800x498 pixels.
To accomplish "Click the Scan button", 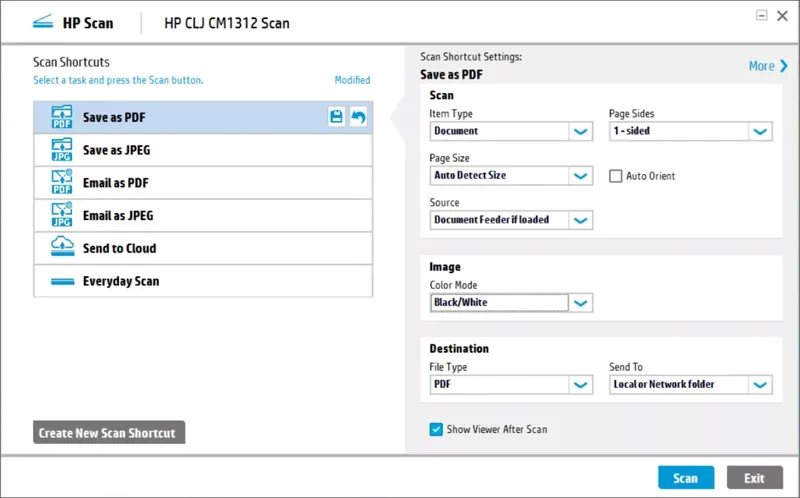I will point(686,478).
